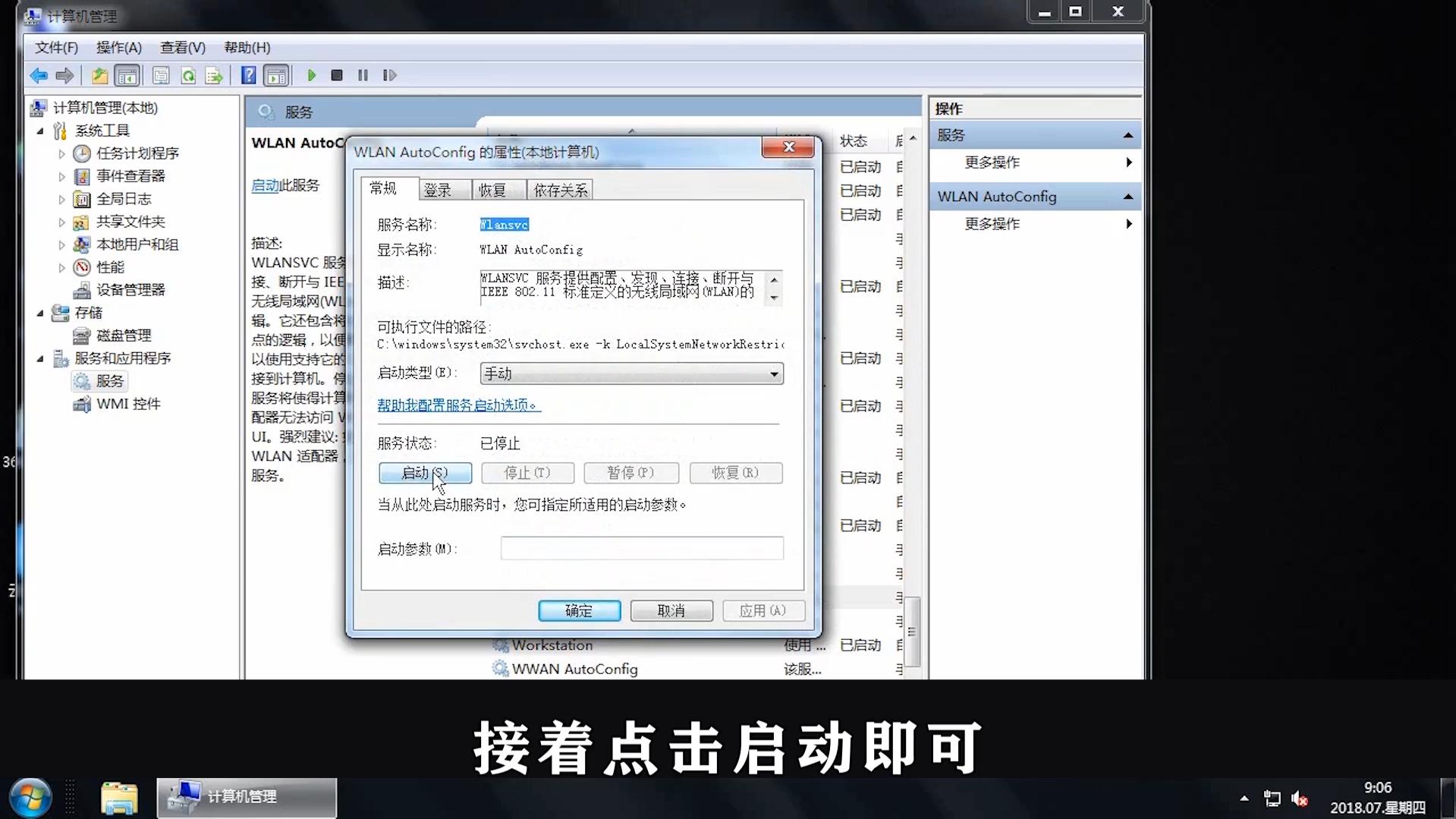Open the 查看(V) menu
This screenshot has width=1456, height=819.
point(182,47)
